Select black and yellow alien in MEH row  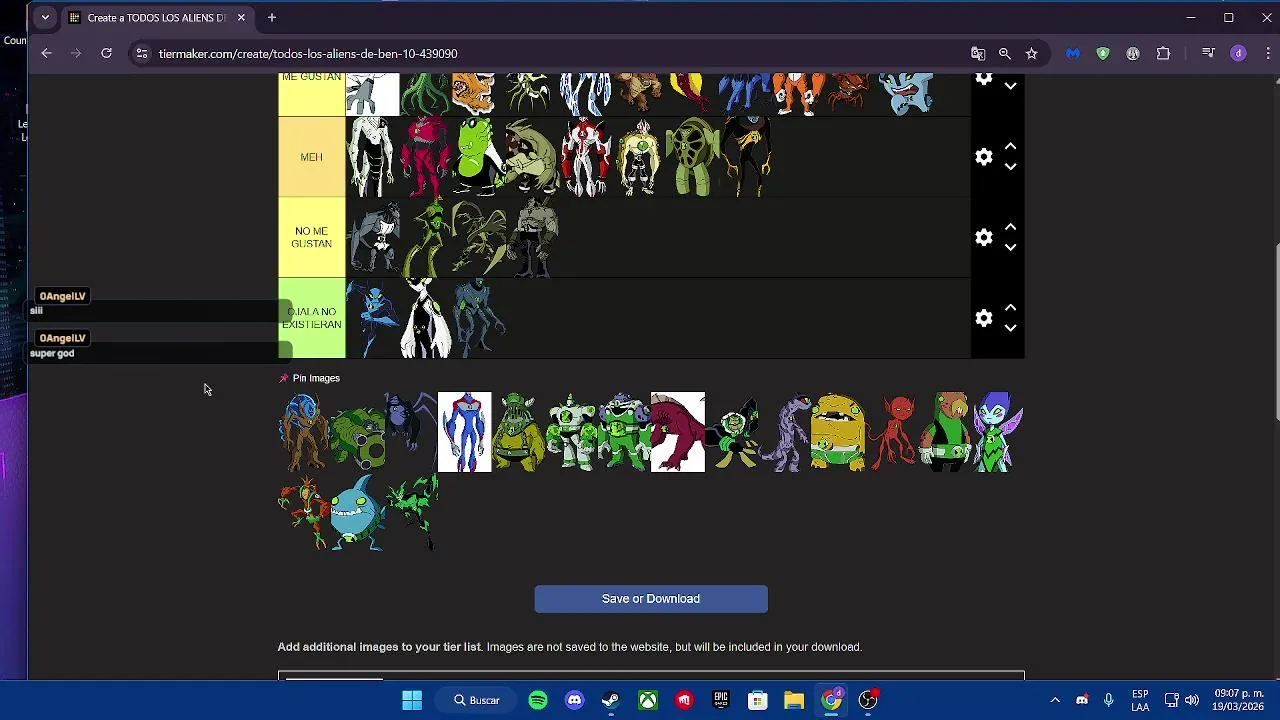(x=747, y=157)
